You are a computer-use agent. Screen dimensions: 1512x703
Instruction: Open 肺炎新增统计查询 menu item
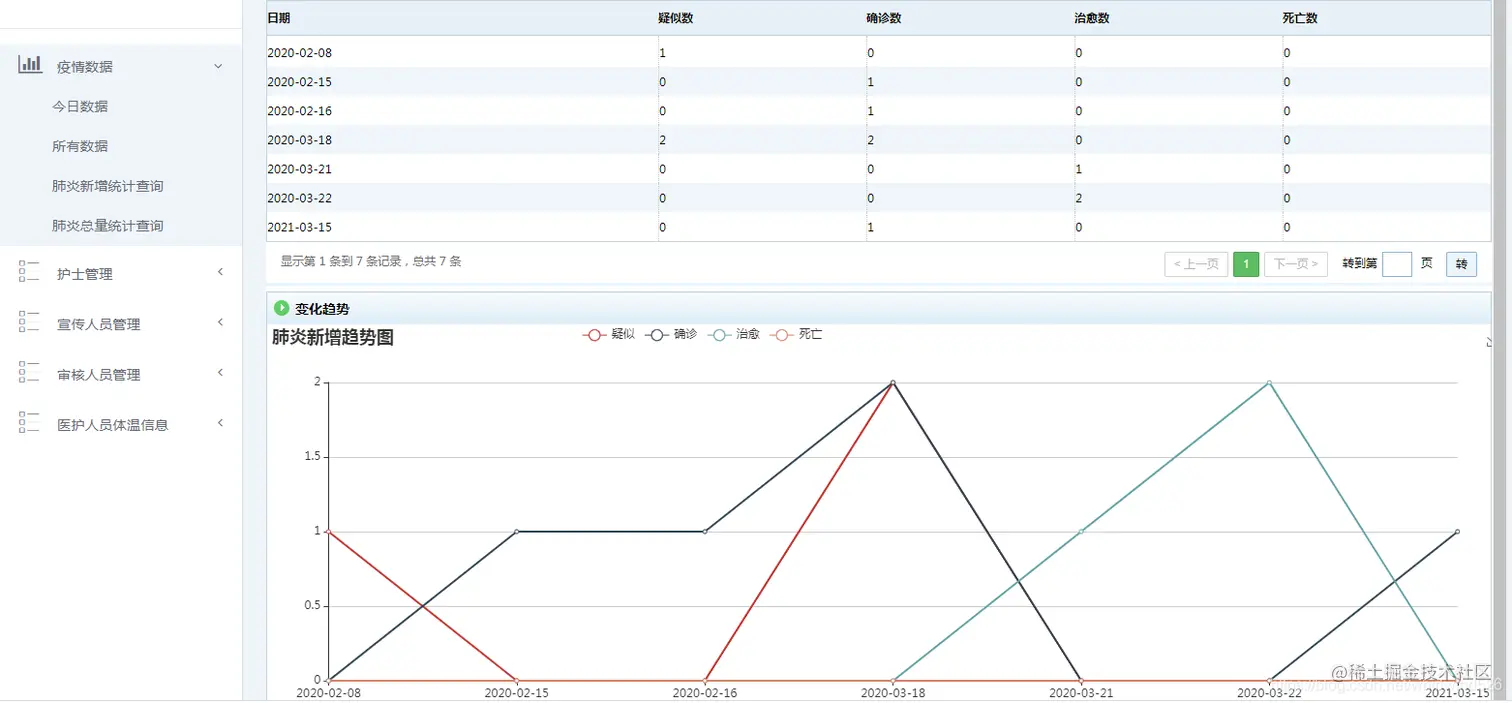coord(108,186)
